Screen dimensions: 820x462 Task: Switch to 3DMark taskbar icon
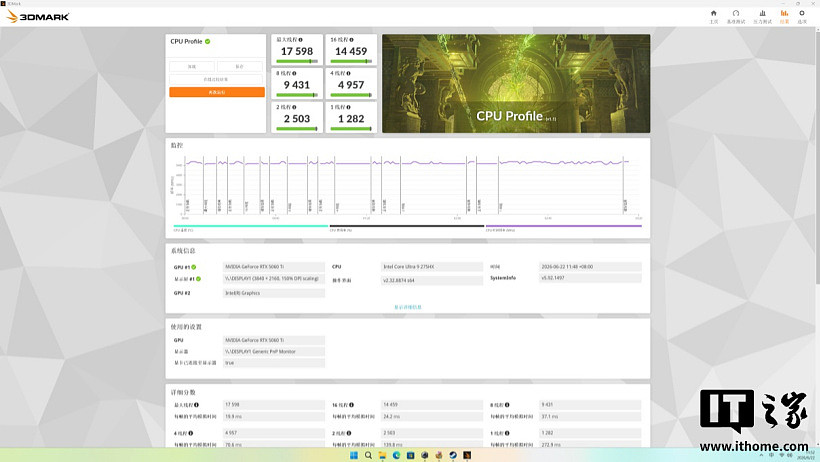coord(467,455)
